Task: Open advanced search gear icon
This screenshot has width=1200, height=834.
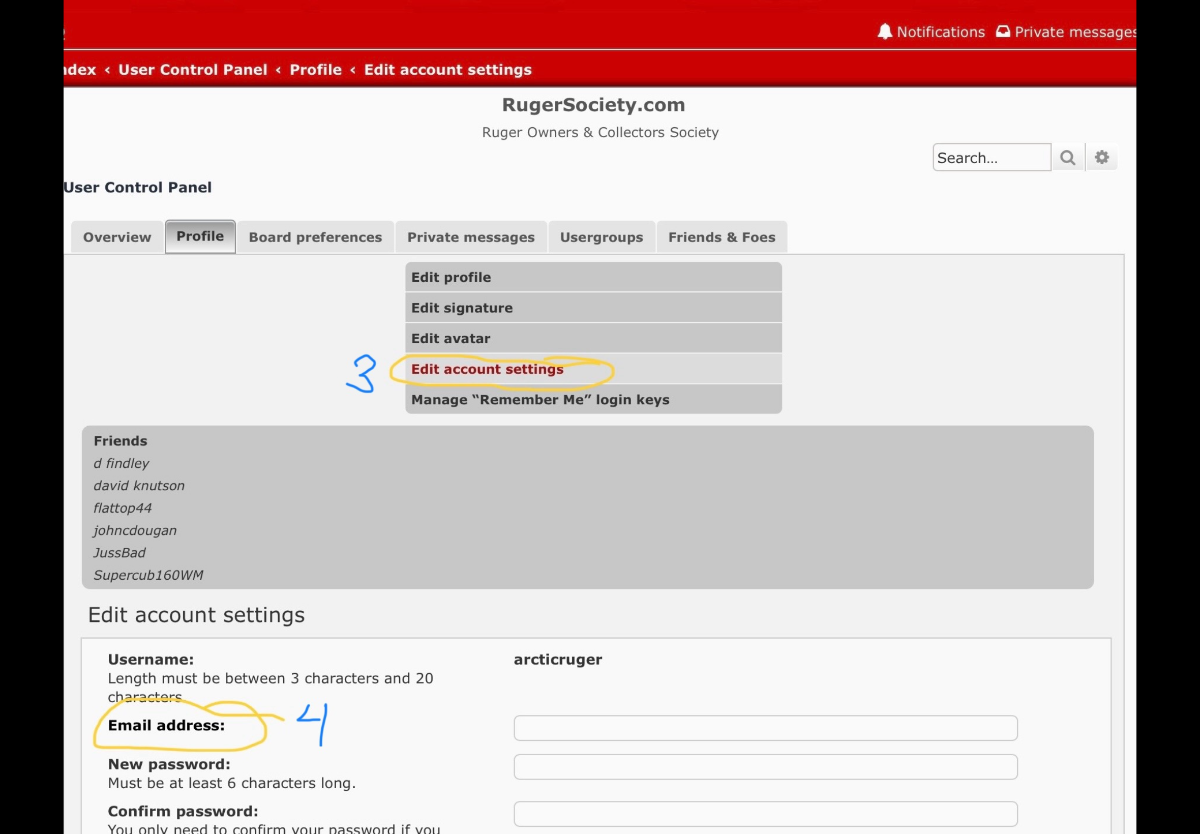Action: [x=1102, y=158]
